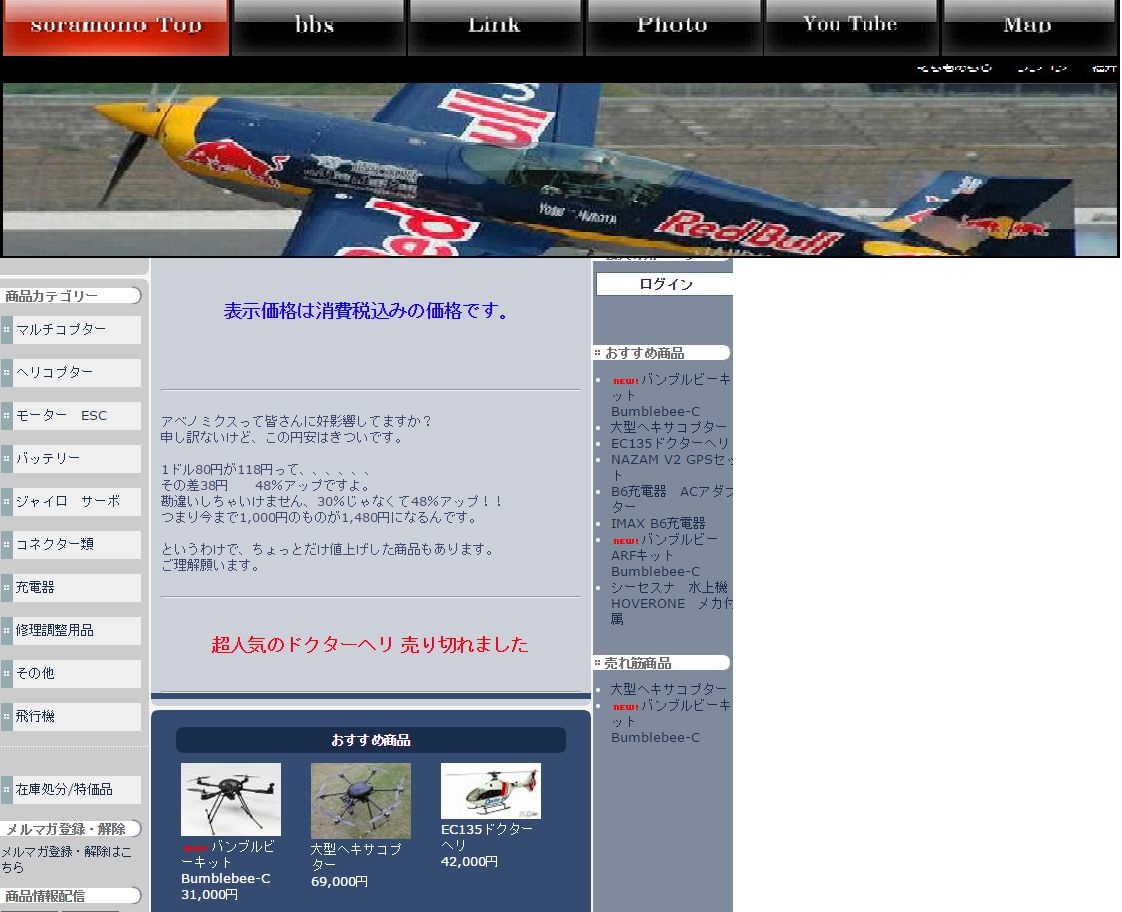Open NAZAM V2 GPSセット in sidebar
This screenshot has width=1122, height=912.
click(x=670, y=467)
